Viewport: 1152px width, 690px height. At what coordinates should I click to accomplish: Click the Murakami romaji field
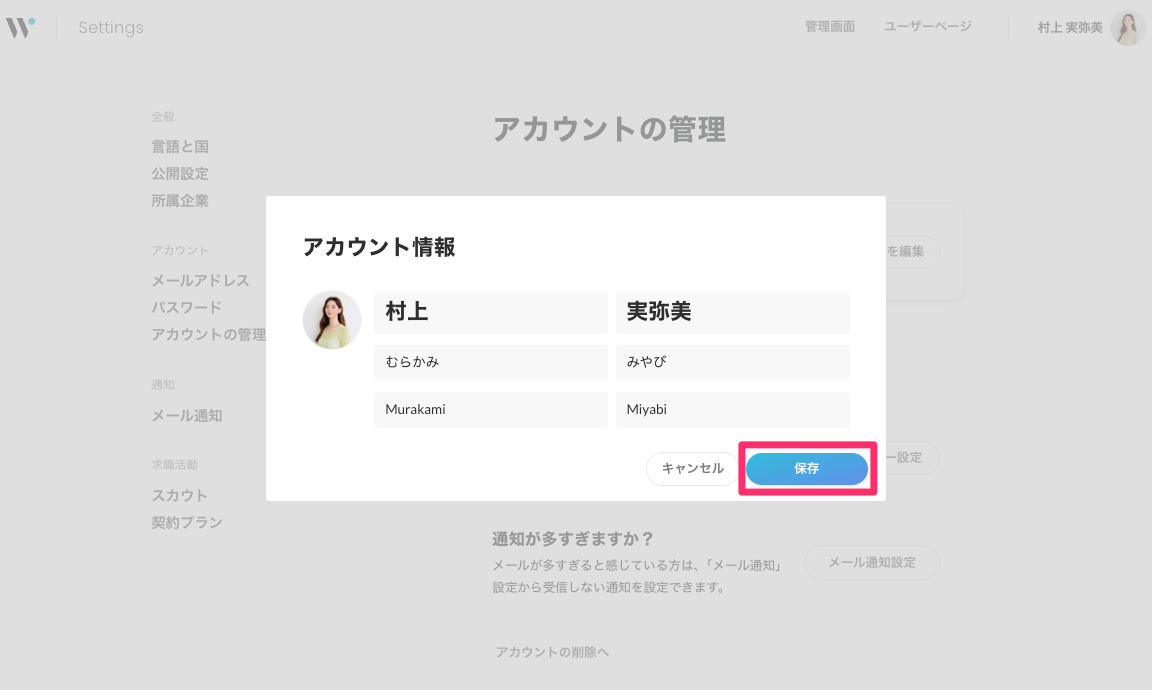click(x=490, y=409)
